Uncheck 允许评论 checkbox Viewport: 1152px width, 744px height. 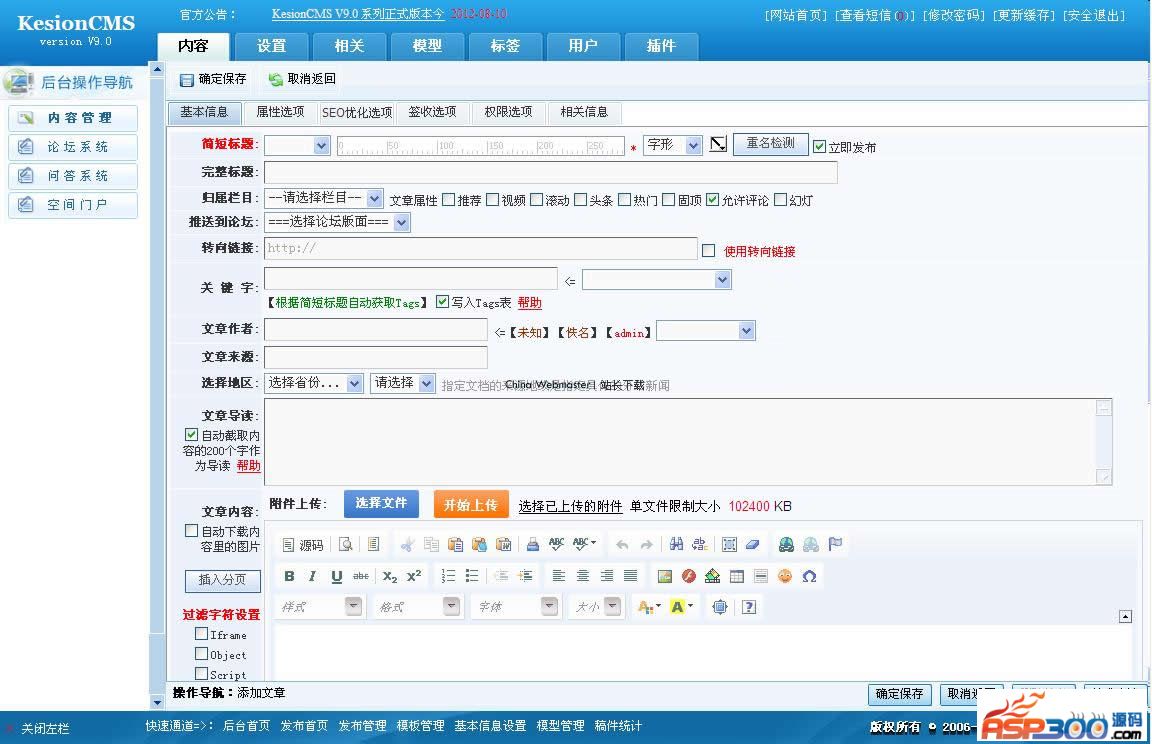(x=713, y=200)
